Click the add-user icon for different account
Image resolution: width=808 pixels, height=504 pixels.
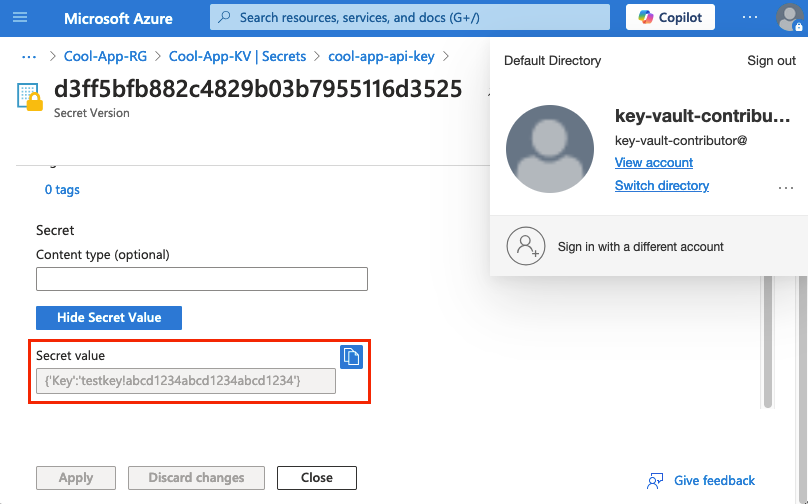tap(525, 246)
